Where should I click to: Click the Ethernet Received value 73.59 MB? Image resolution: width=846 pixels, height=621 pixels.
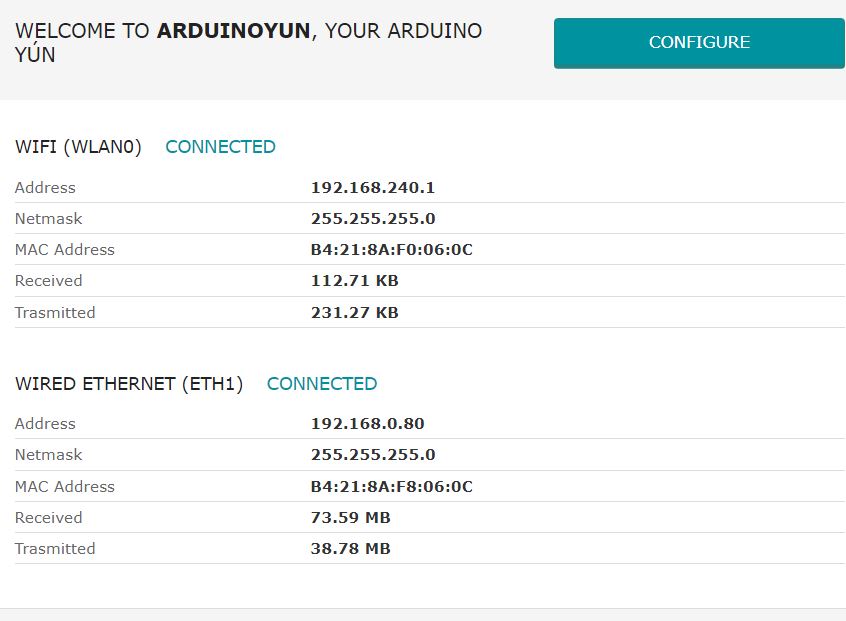[x=352, y=517]
